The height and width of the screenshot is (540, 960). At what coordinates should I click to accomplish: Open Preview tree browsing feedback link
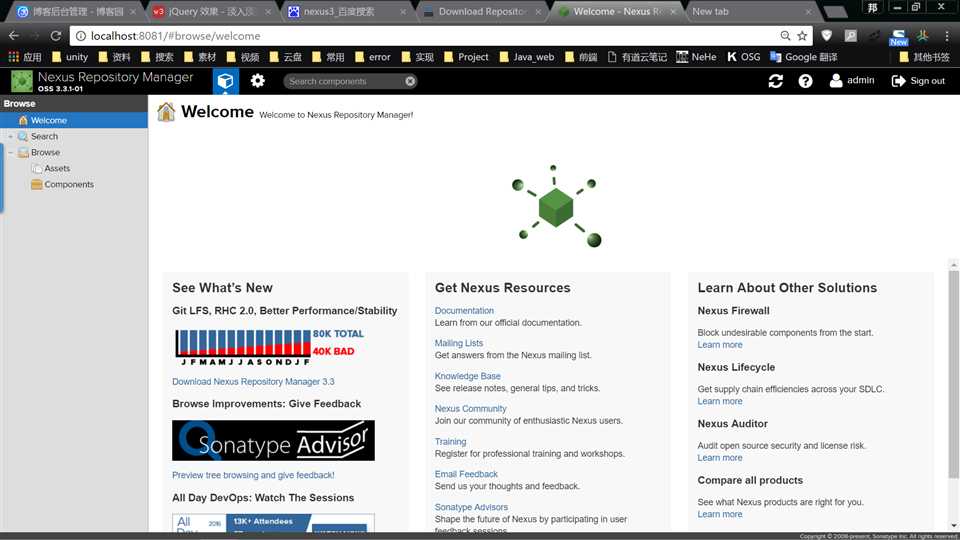pyautogui.click(x=253, y=475)
